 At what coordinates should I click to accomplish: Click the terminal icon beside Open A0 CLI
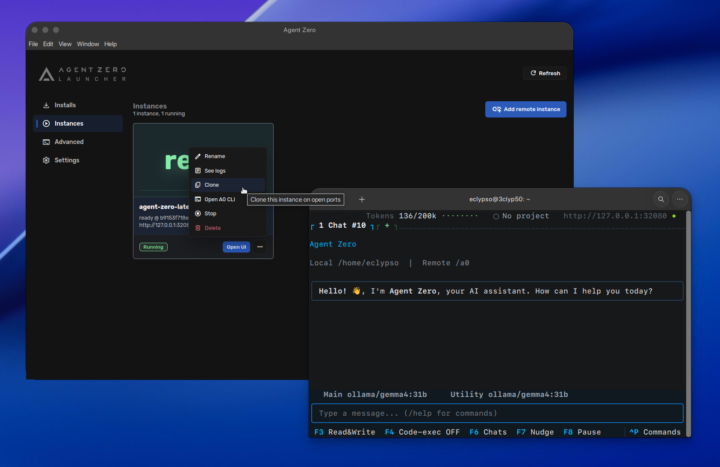pyautogui.click(x=198, y=199)
